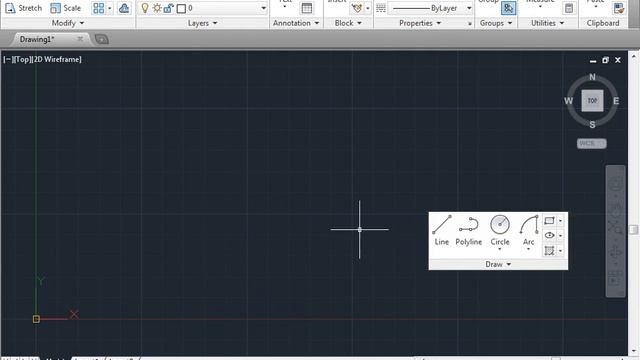Screen dimensions: 640x360
Task: Toggle layer lock padlock icon
Action: pos(168,8)
